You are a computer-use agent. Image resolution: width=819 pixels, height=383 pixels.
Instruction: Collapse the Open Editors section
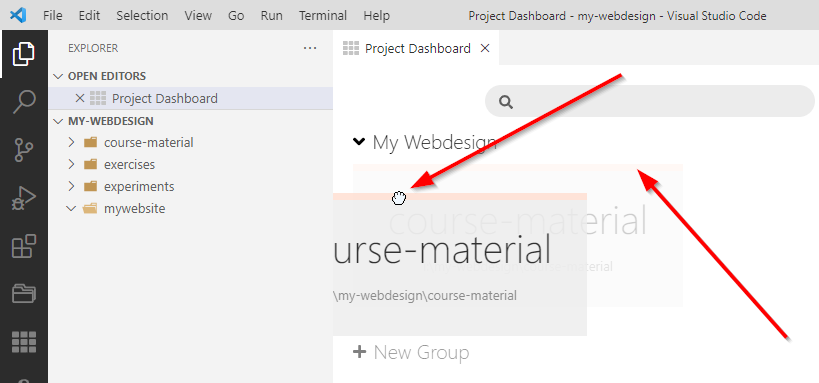click(58, 76)
